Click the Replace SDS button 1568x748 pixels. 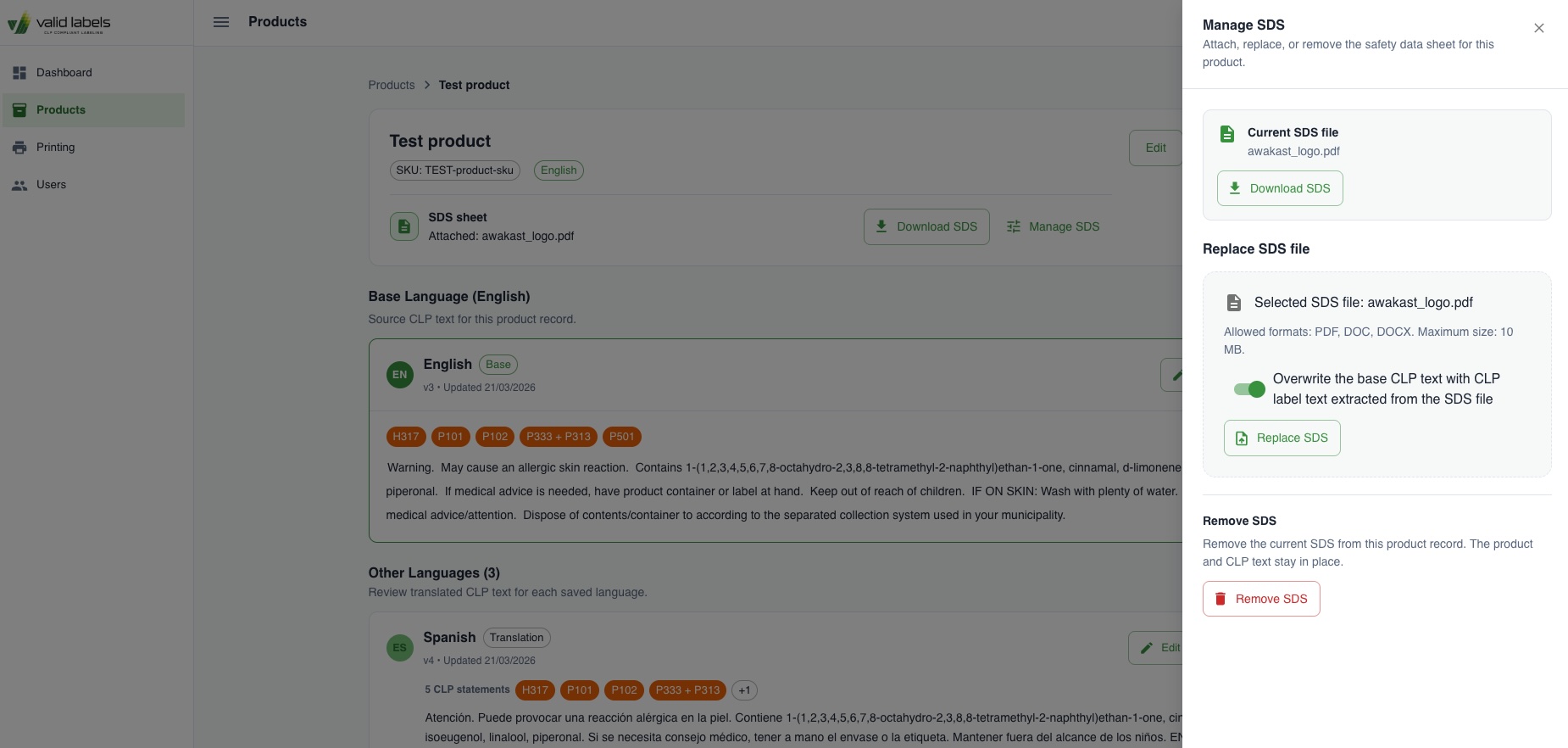click(1282, 438)
